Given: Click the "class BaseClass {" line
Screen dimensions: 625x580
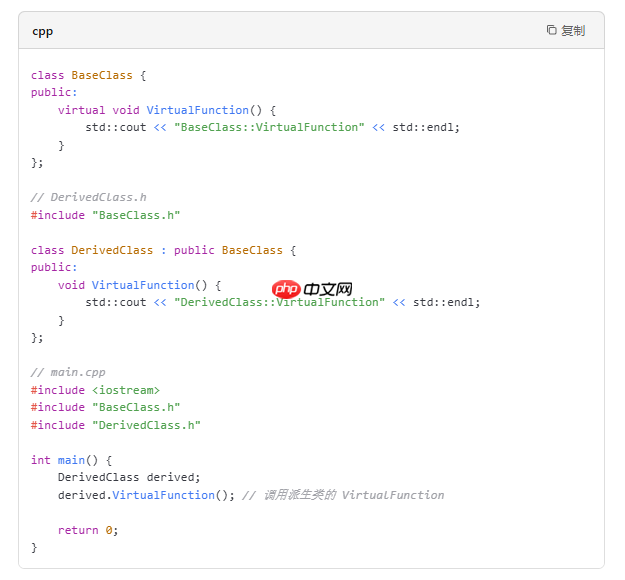Looking at the screenshot, I should 89,75.
